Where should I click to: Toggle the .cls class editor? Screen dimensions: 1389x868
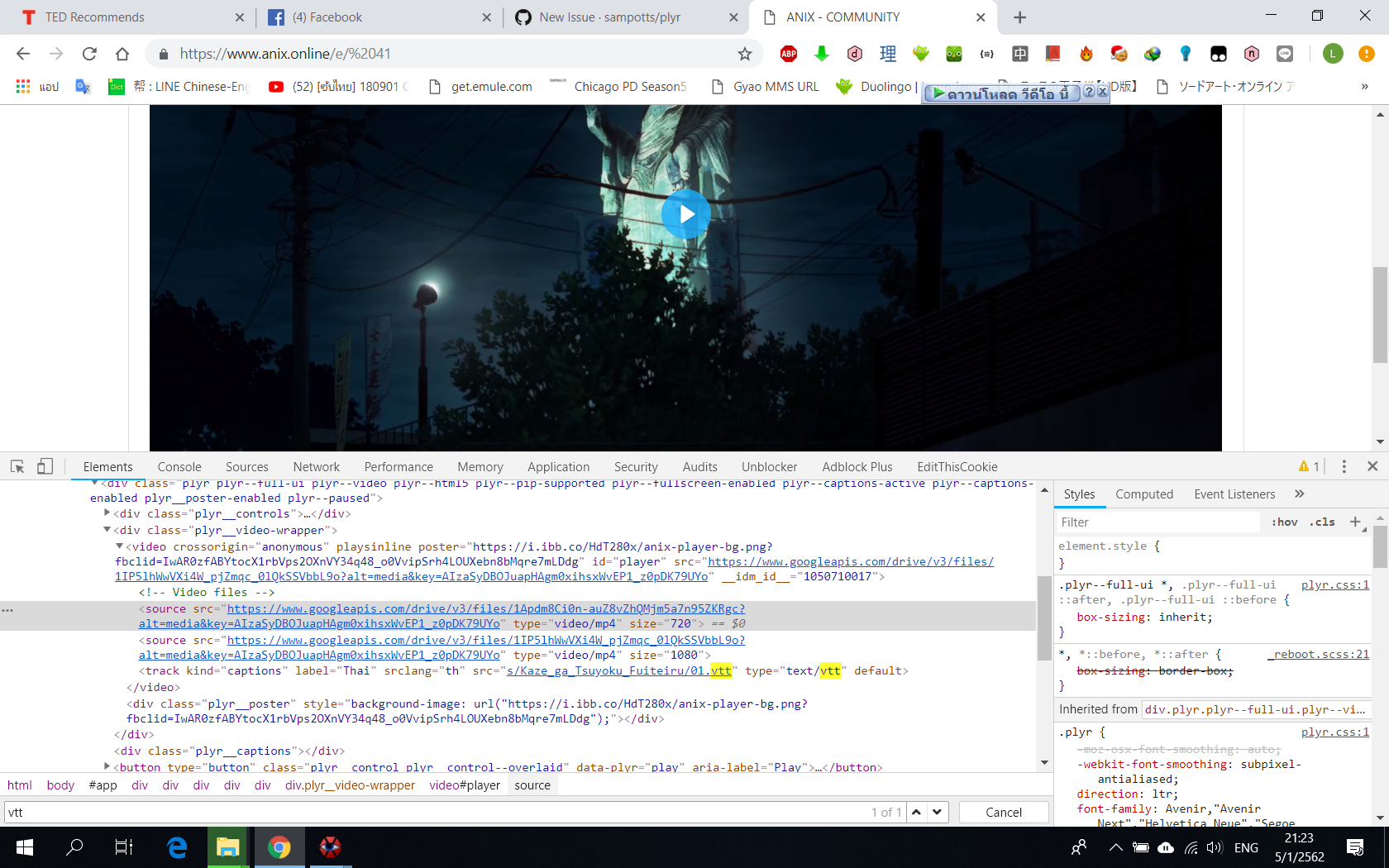point(1323,522)
